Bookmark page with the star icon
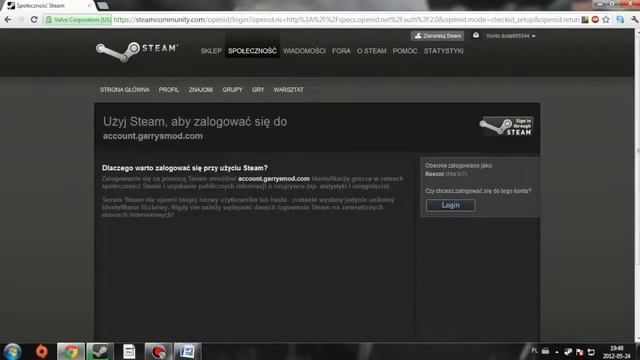Screen dimensions: 640x360 point(606,19)
